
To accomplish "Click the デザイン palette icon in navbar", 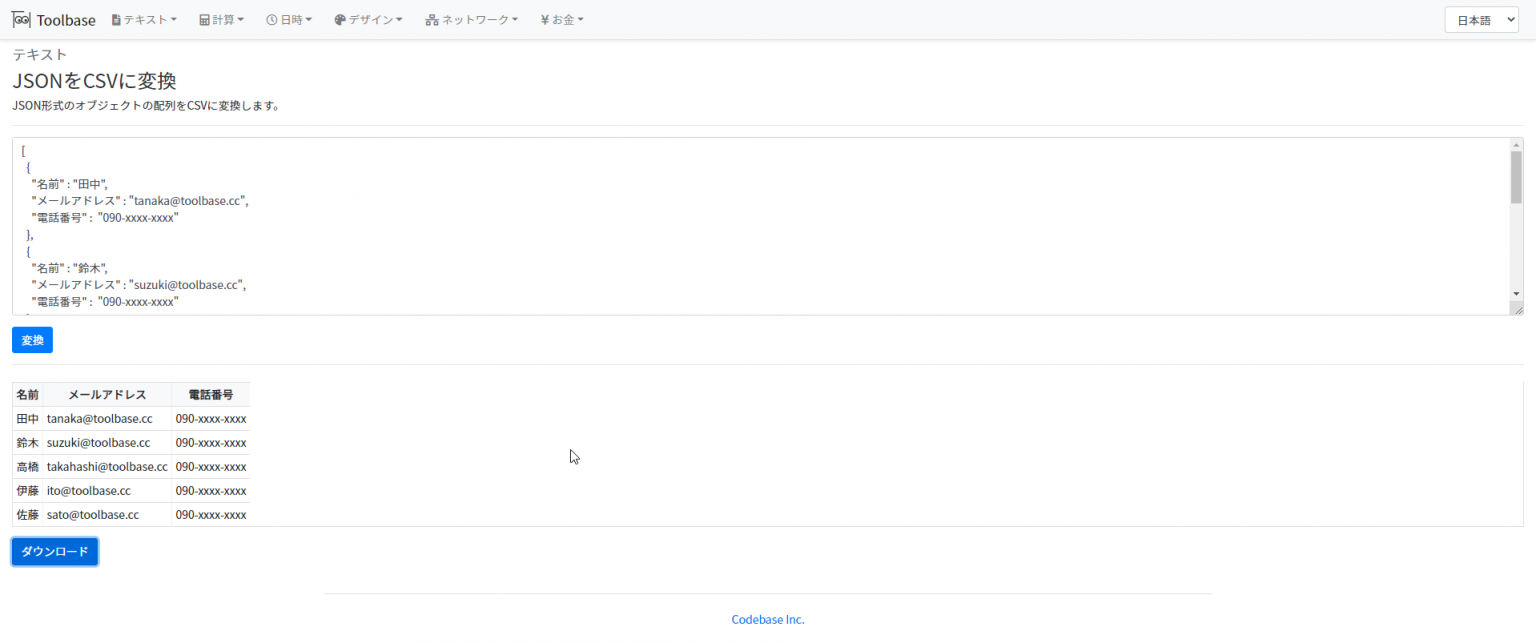I will 340,20.
